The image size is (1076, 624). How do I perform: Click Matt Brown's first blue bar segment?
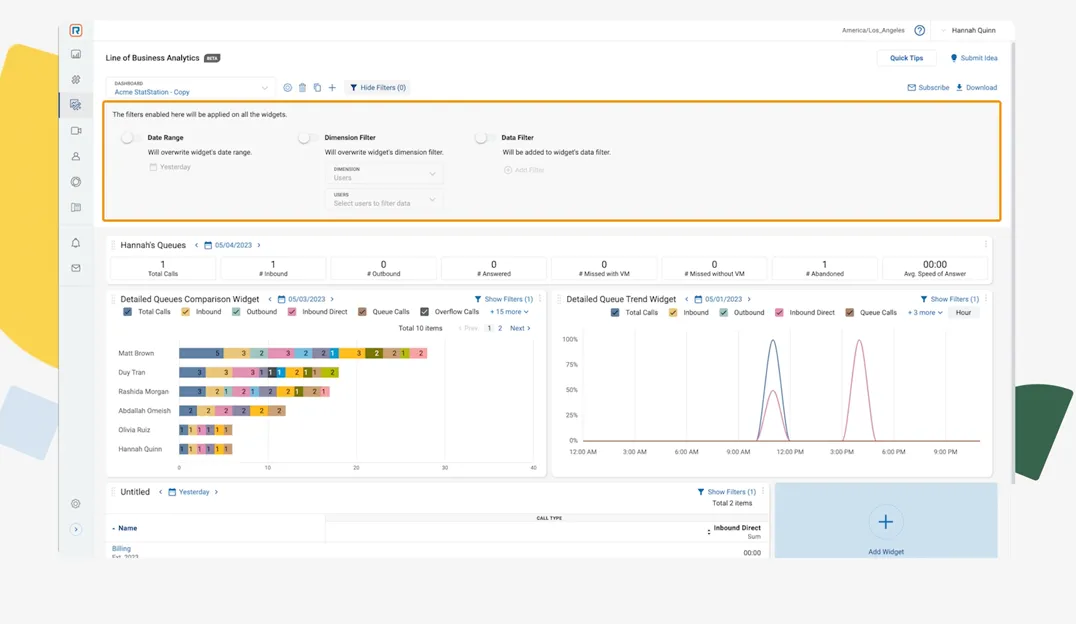(200, 353)
